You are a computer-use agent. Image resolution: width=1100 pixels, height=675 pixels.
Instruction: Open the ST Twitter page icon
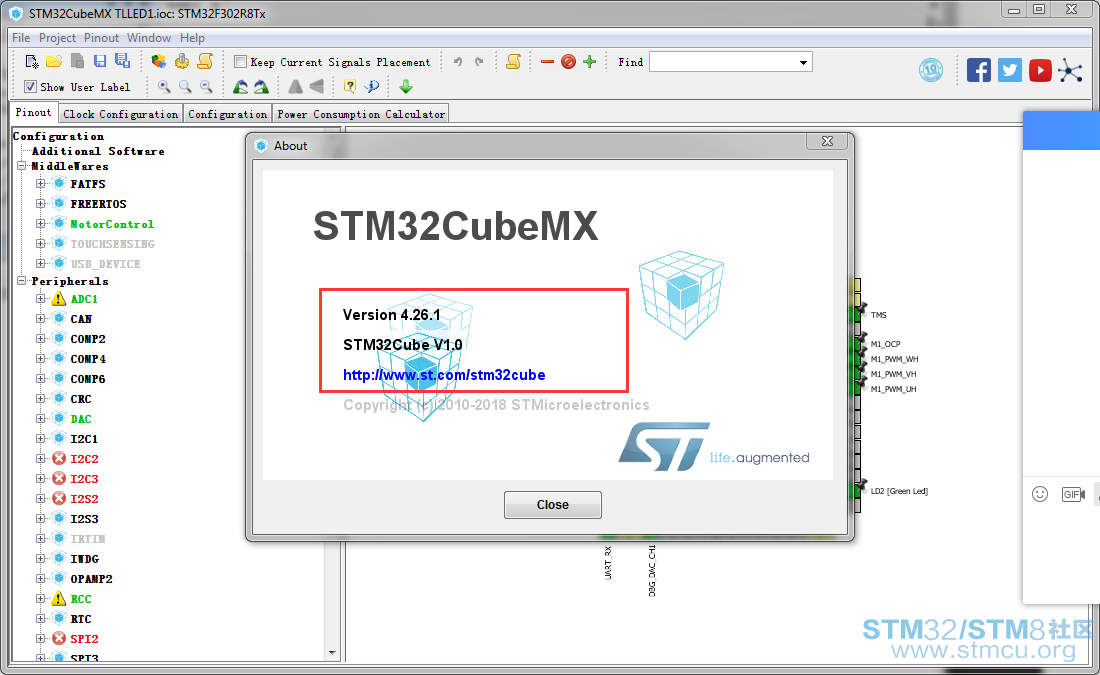click(x=1010, y=70)
